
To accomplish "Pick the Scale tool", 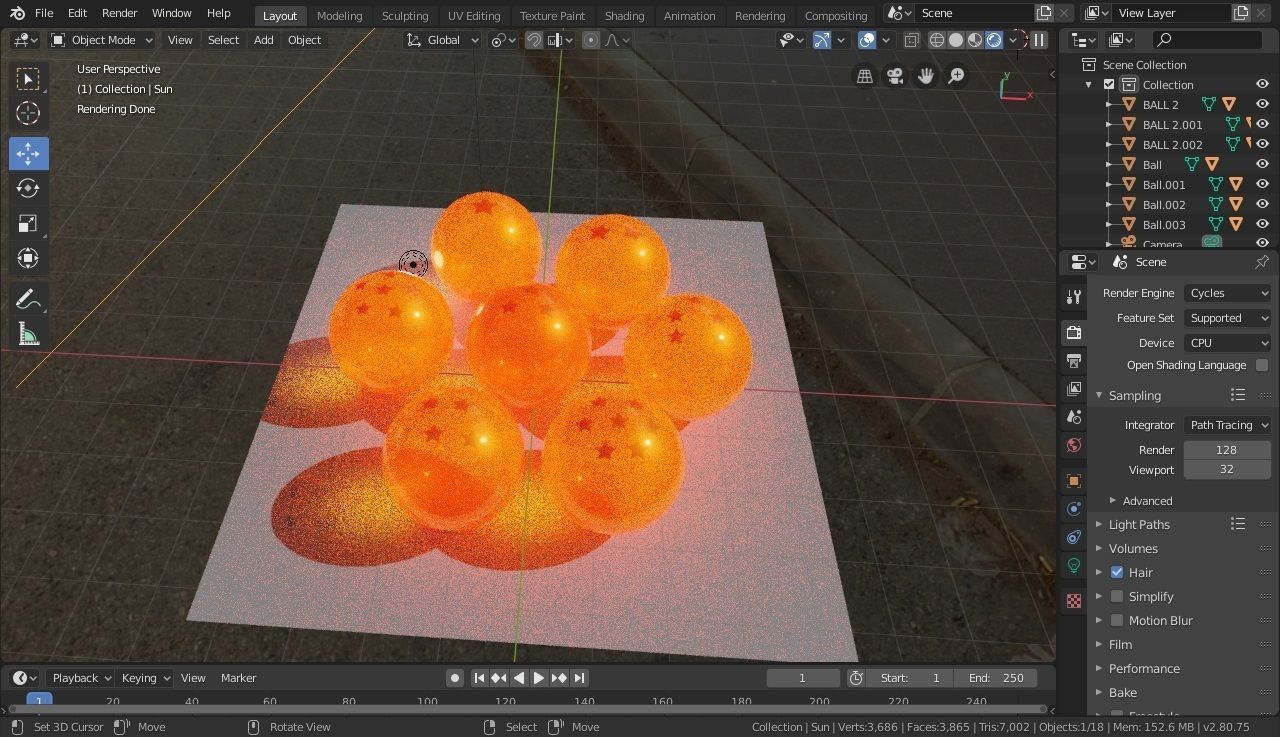I will point(28,223).
